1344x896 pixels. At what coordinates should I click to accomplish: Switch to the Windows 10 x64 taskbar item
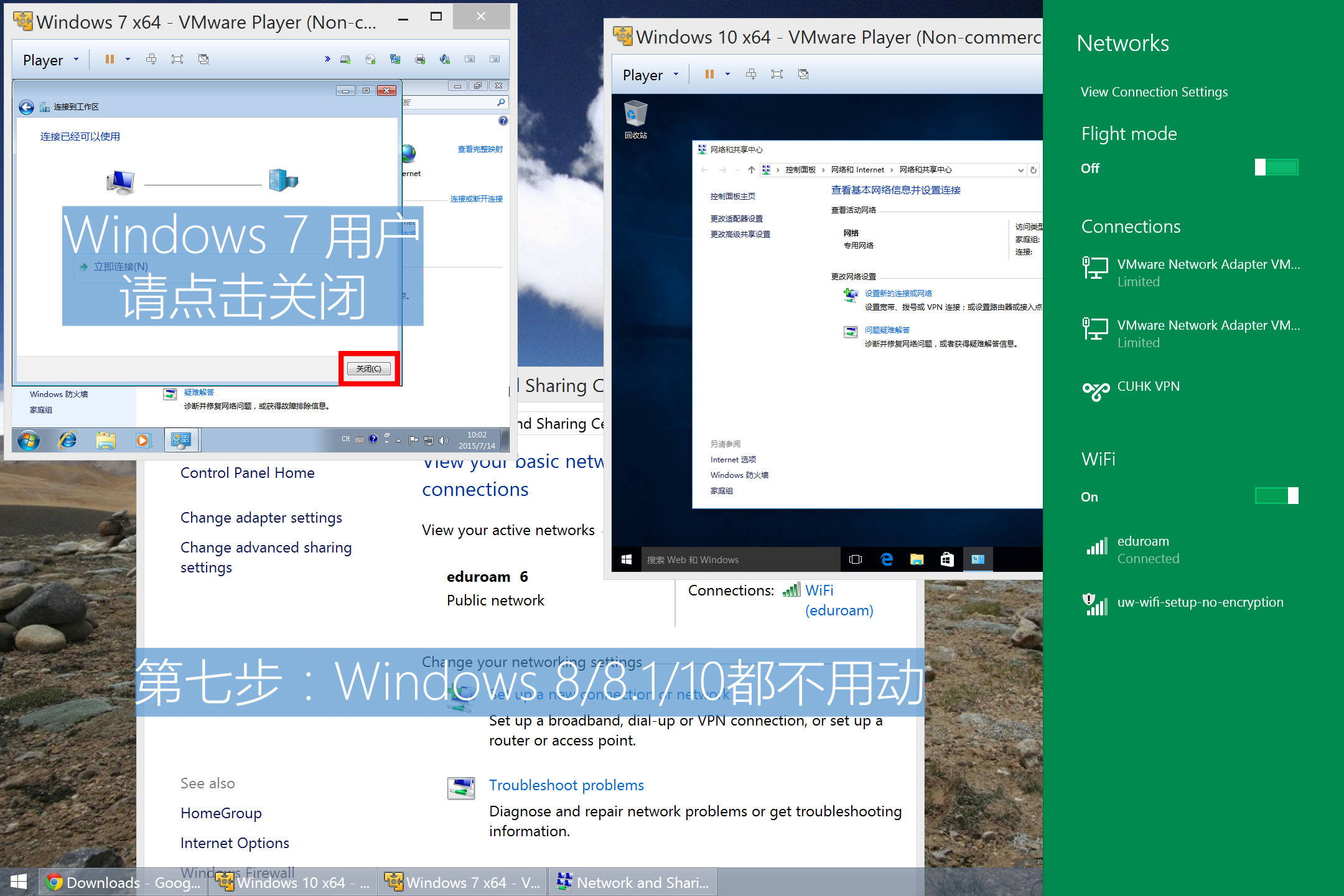(x=292, y=882)
